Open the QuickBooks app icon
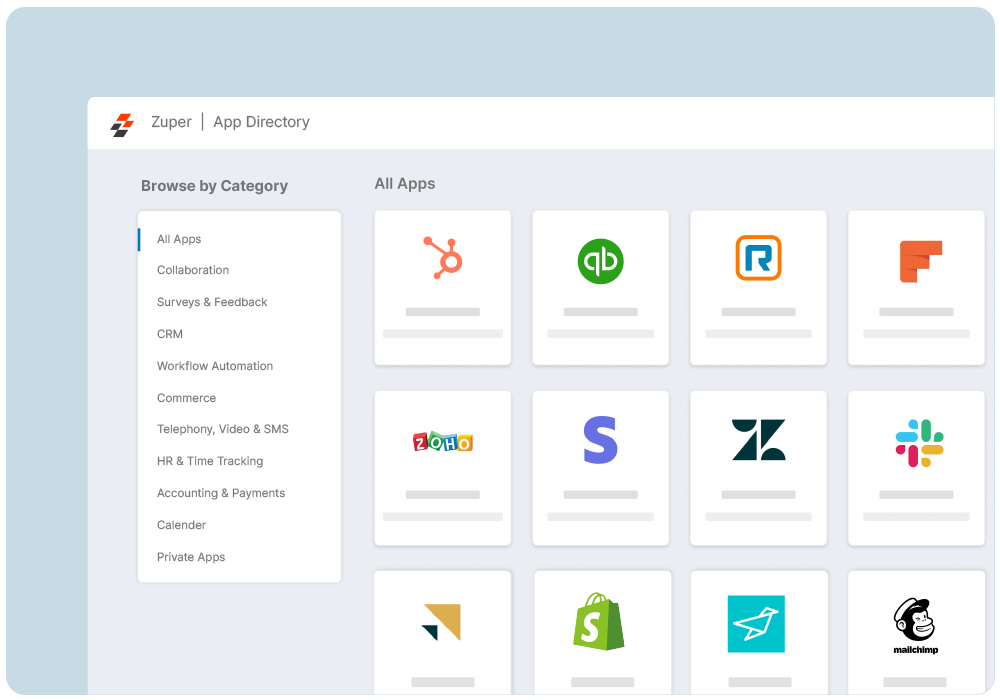The height and width of the screenshot is (700, 1000). [600, 261]
